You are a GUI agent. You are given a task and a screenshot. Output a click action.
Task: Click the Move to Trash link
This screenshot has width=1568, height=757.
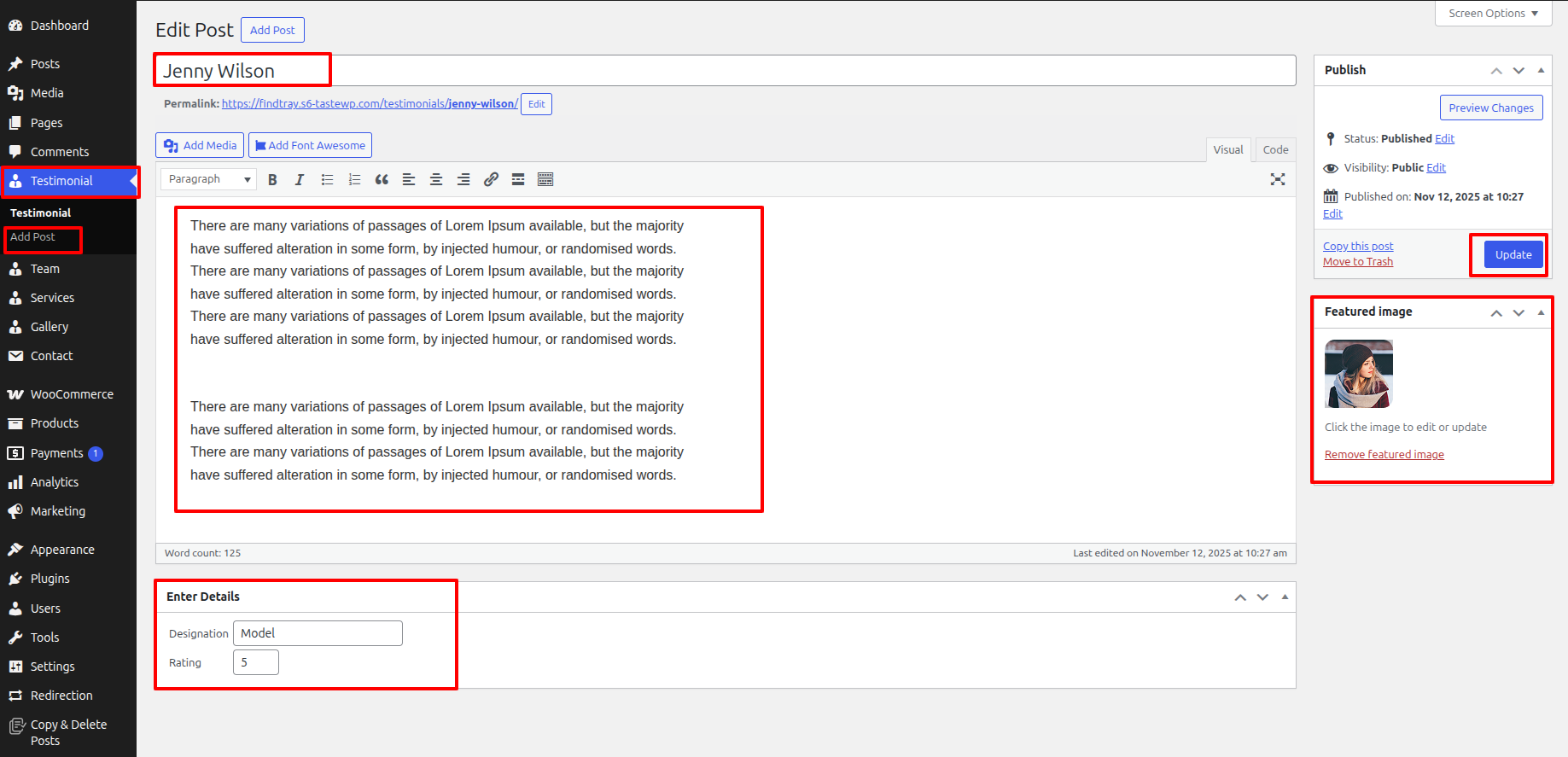click(x=1357, y=262)
